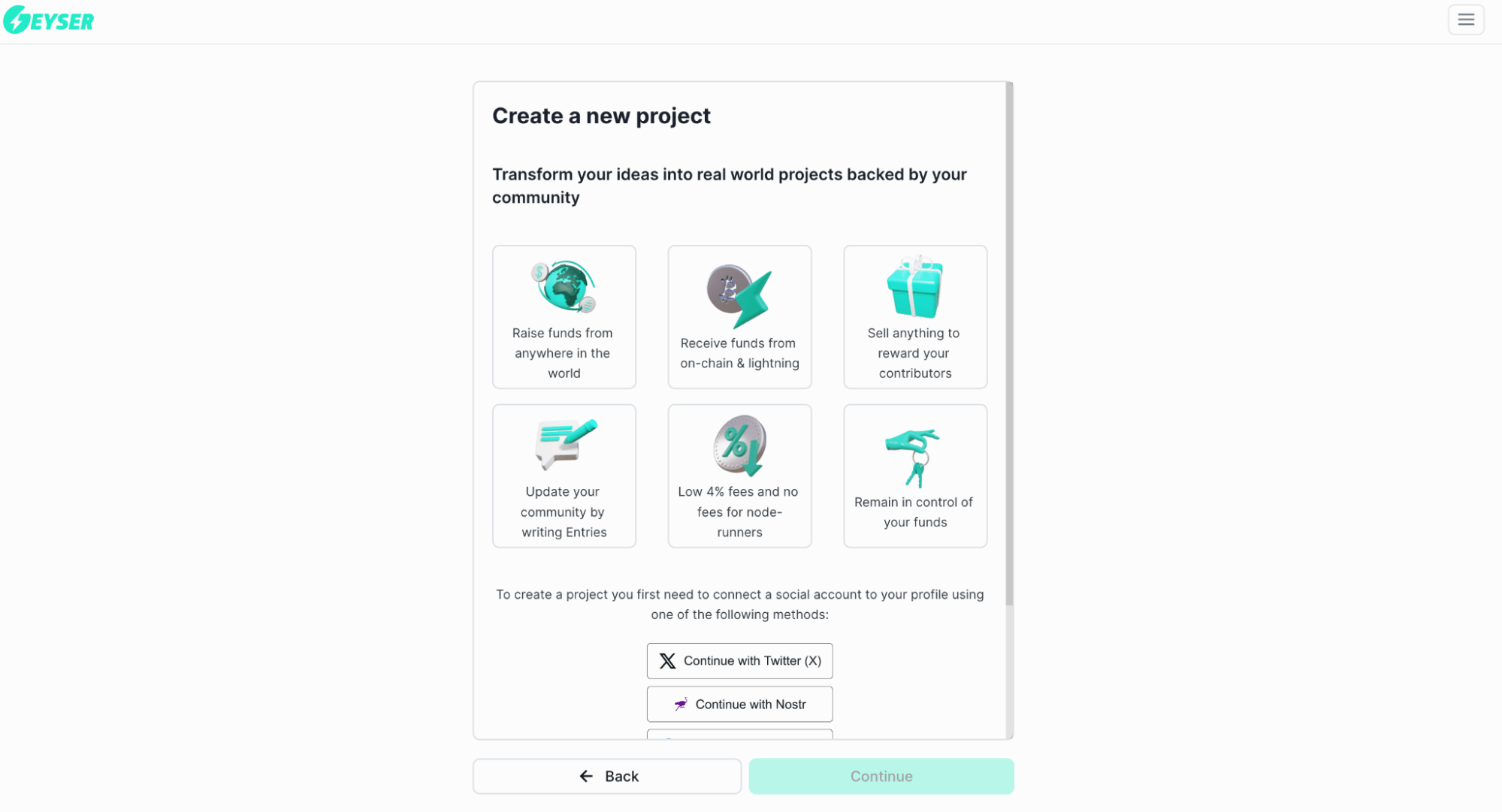
Task: Toggle Sell anything reward contributors option
Action: tap(913, 316)
